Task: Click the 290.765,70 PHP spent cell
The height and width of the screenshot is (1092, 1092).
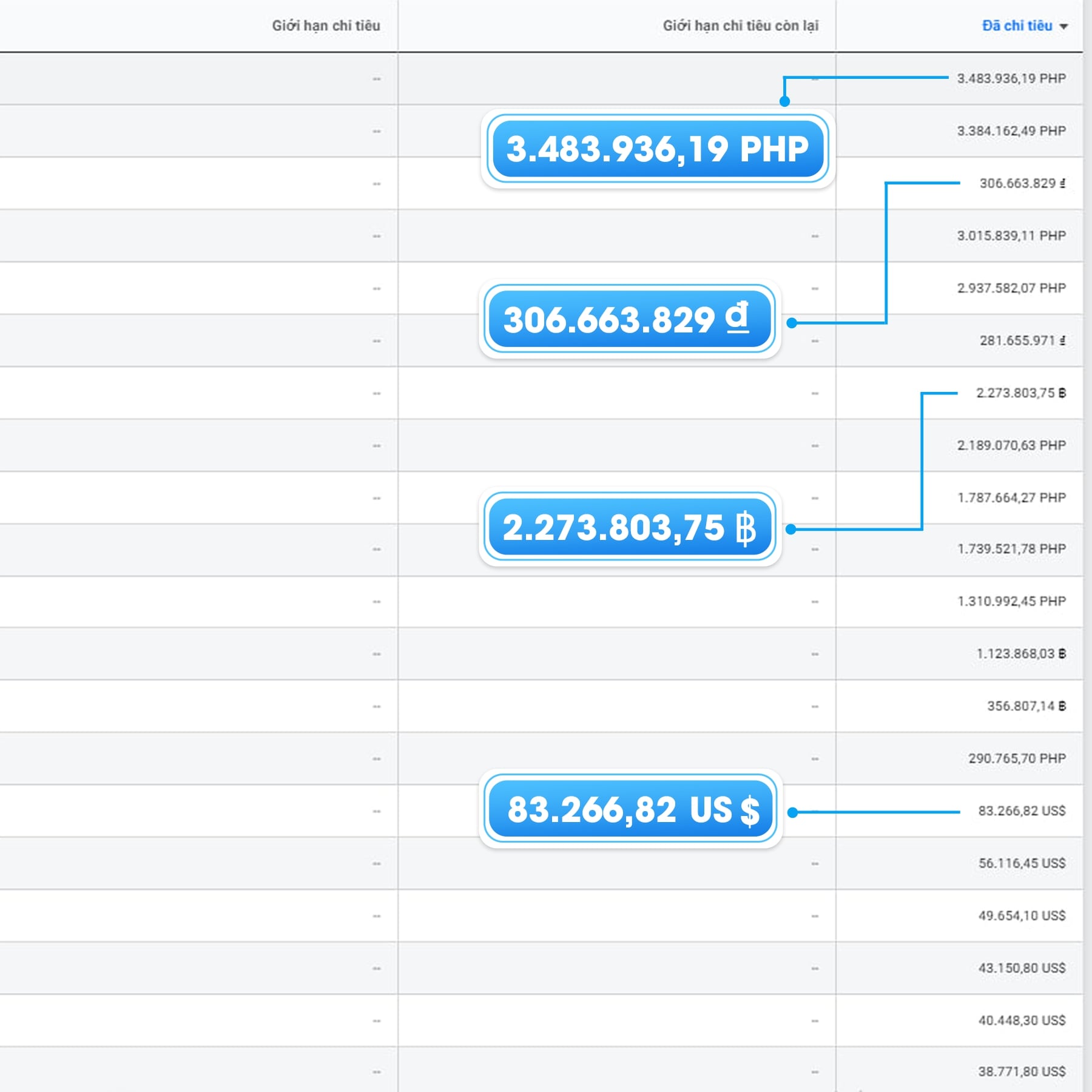Action: (x=1017, y=758)
